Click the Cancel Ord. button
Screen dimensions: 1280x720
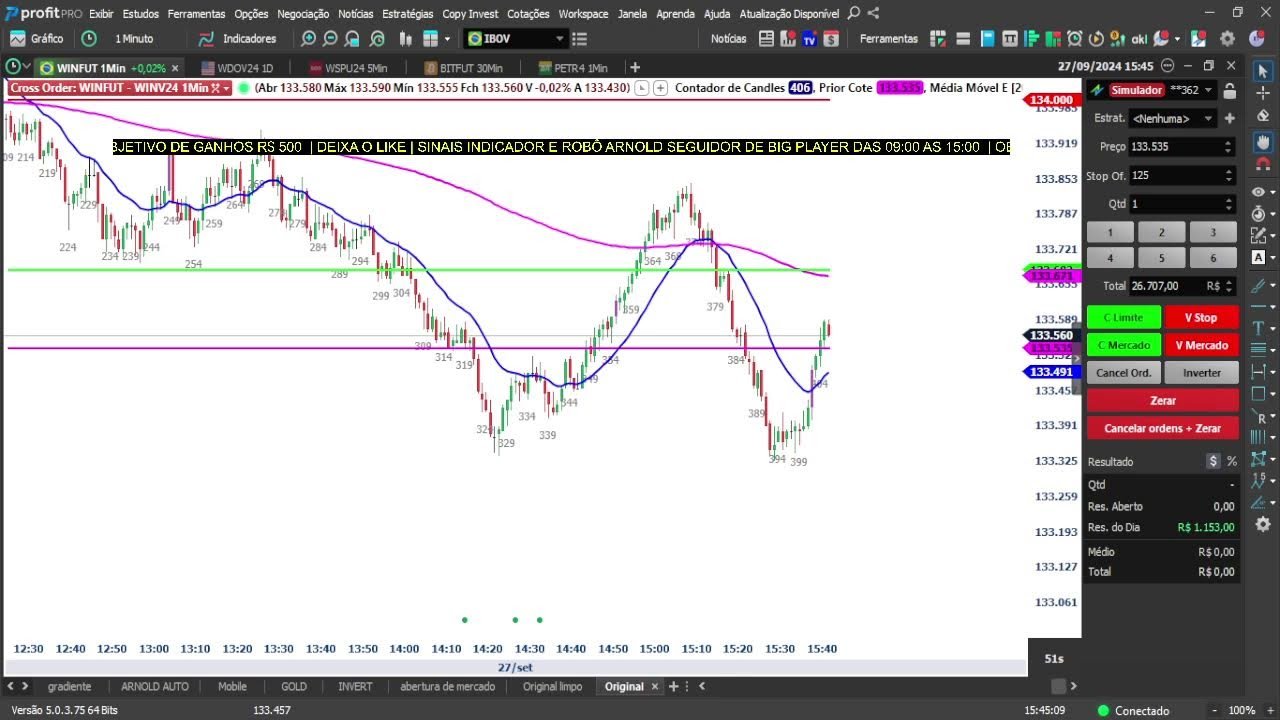pos(1124,372)
